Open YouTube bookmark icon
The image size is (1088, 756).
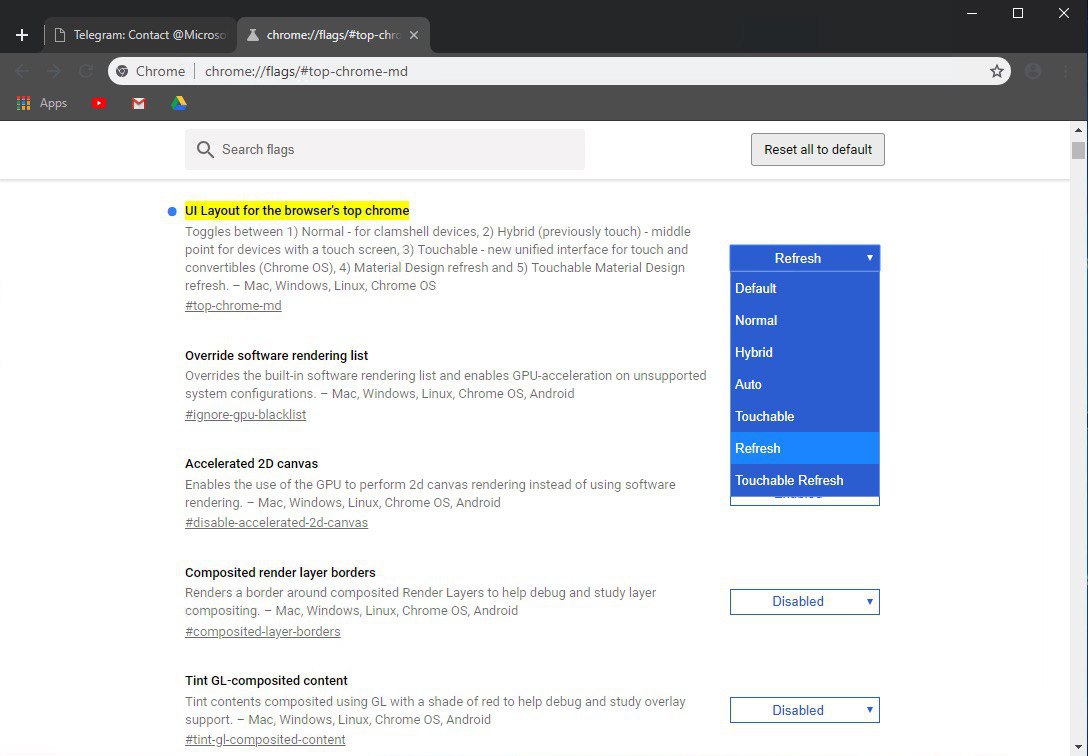pos(99,103)
